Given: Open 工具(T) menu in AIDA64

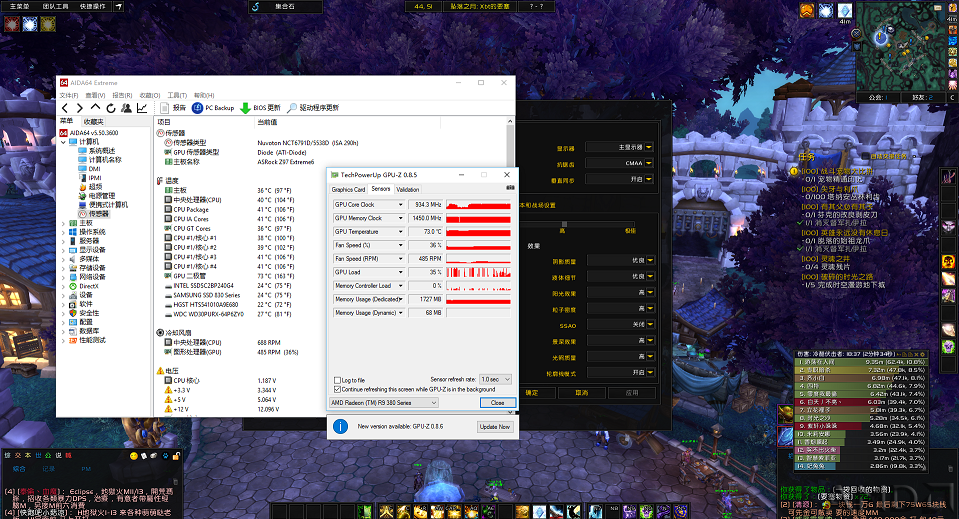Looking at the screenshot, I should 177,95.
